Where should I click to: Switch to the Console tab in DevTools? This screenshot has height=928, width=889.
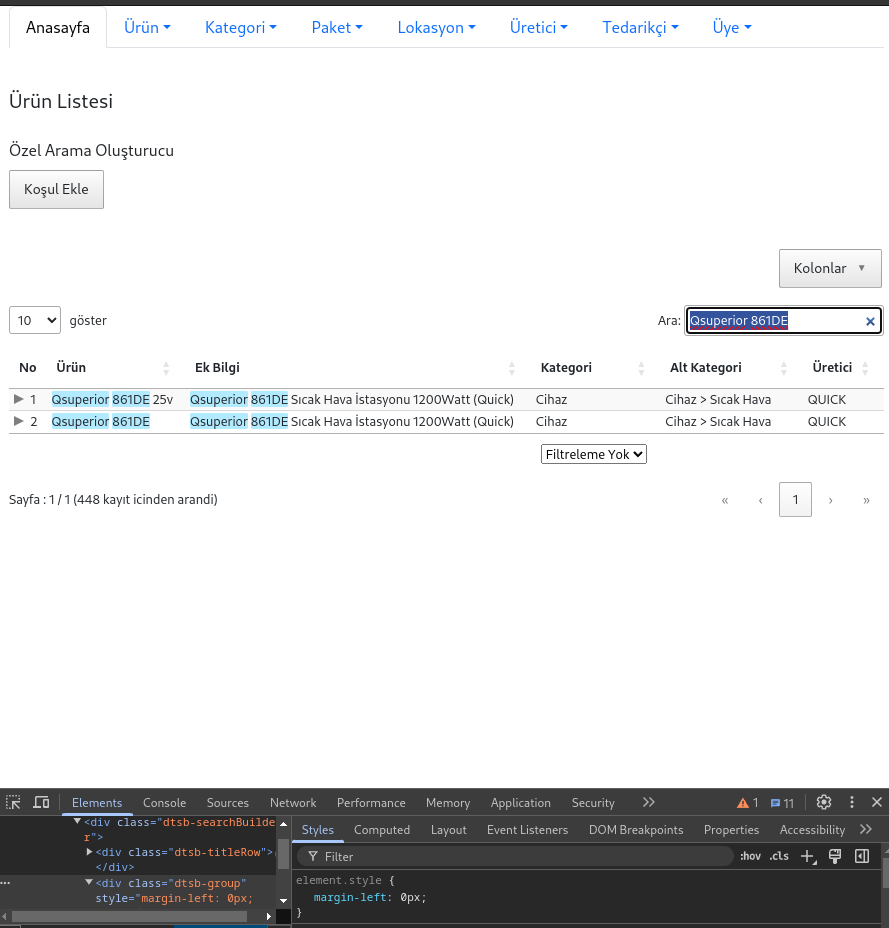pos(164,802)
